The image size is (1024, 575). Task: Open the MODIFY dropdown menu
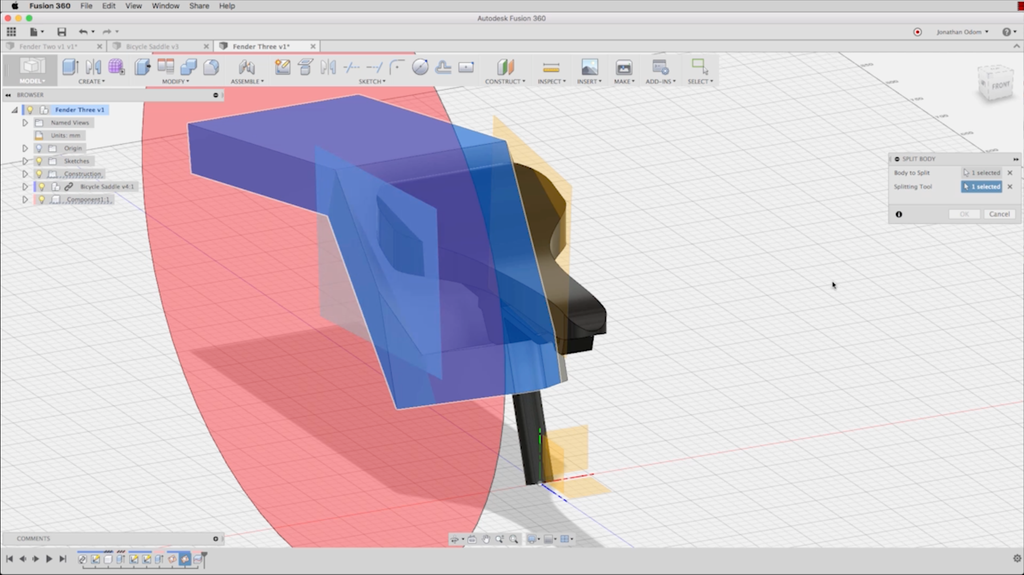[x=174, y=82]
